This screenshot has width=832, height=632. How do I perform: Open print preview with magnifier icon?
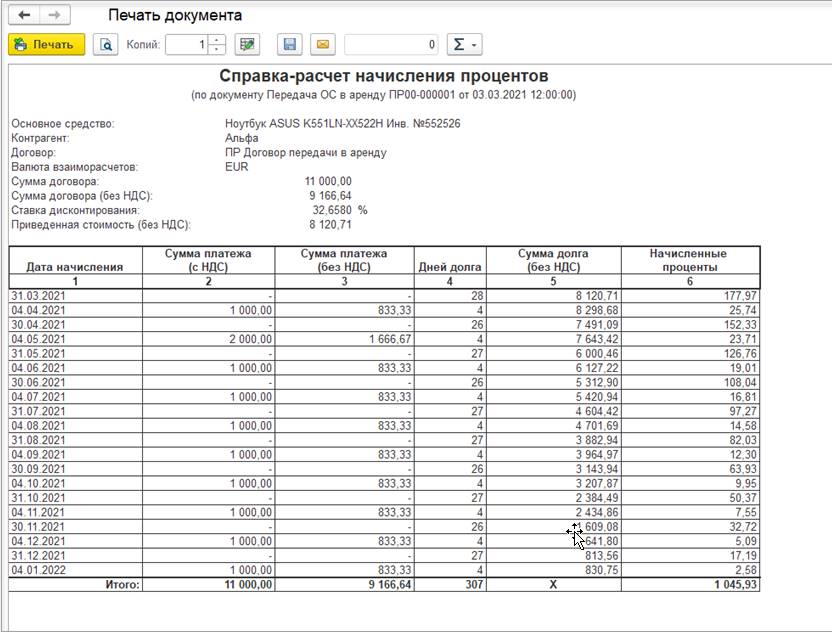click(106, 45)
